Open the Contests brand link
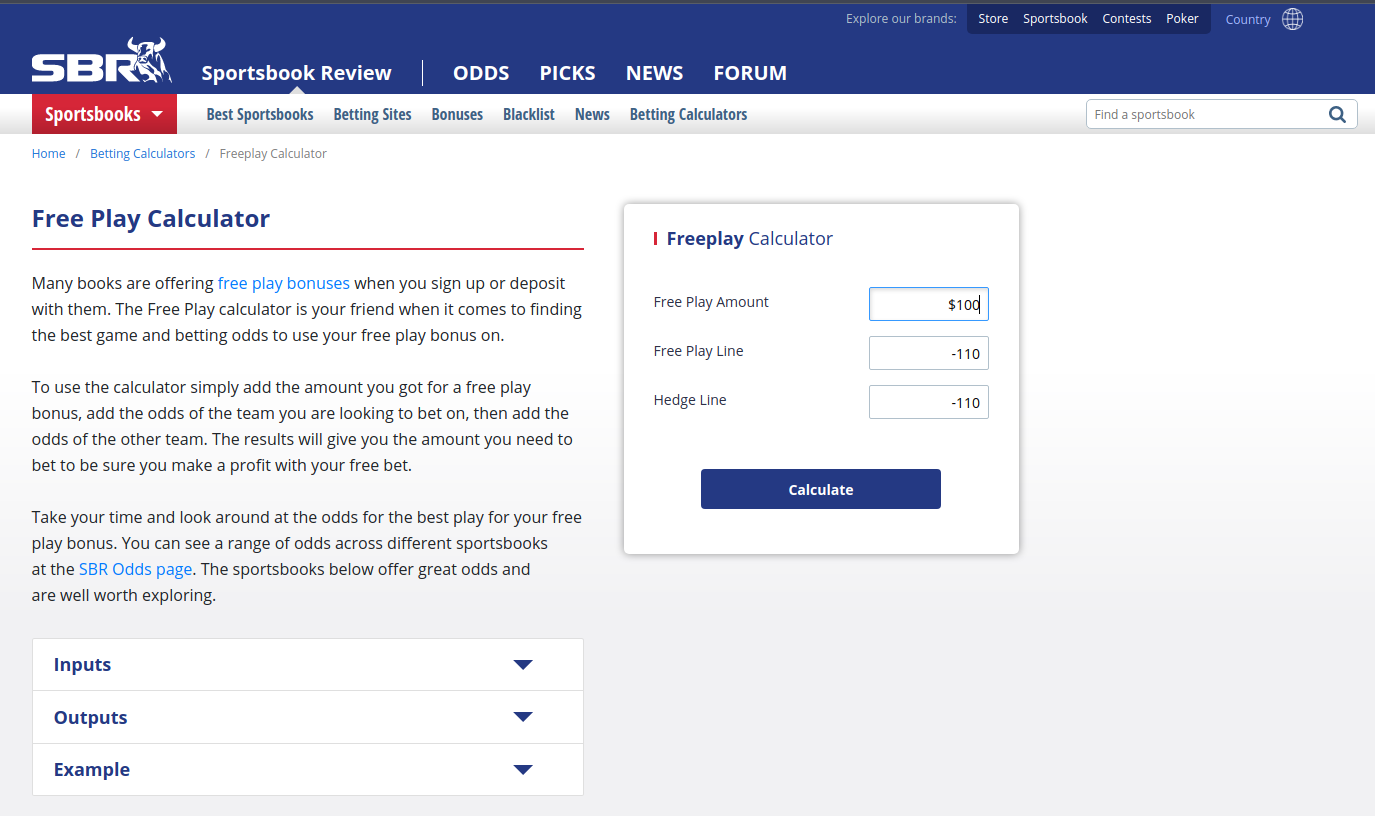Image resolution: width=1375 pixels, height=816 pixels. tap(1127, 19)
